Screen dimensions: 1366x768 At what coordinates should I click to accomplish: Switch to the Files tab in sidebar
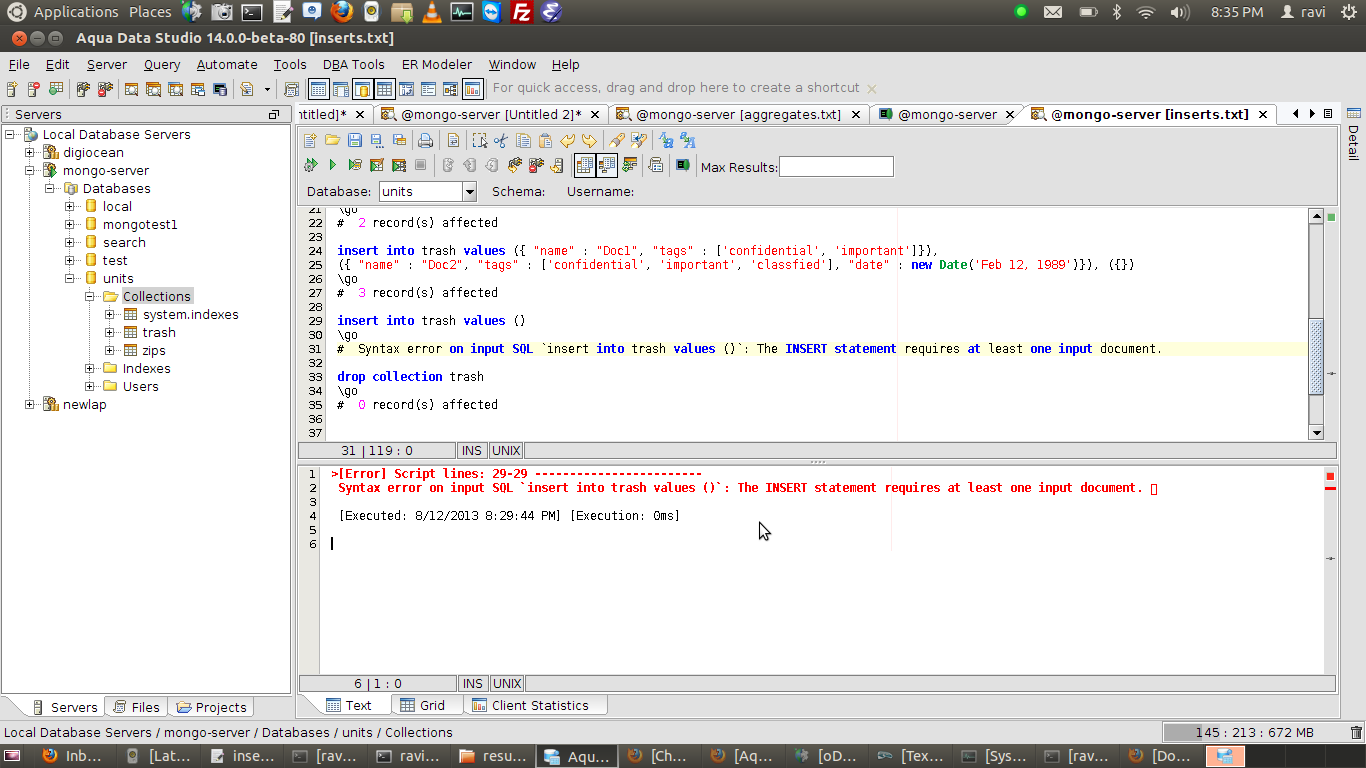(x=136, y=707)
